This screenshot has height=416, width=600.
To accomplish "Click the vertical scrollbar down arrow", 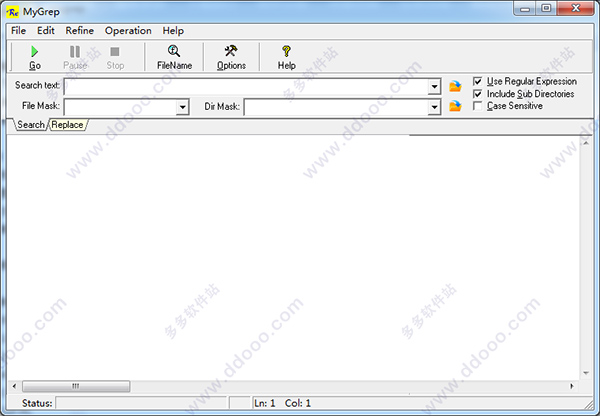I will (586, 373).
